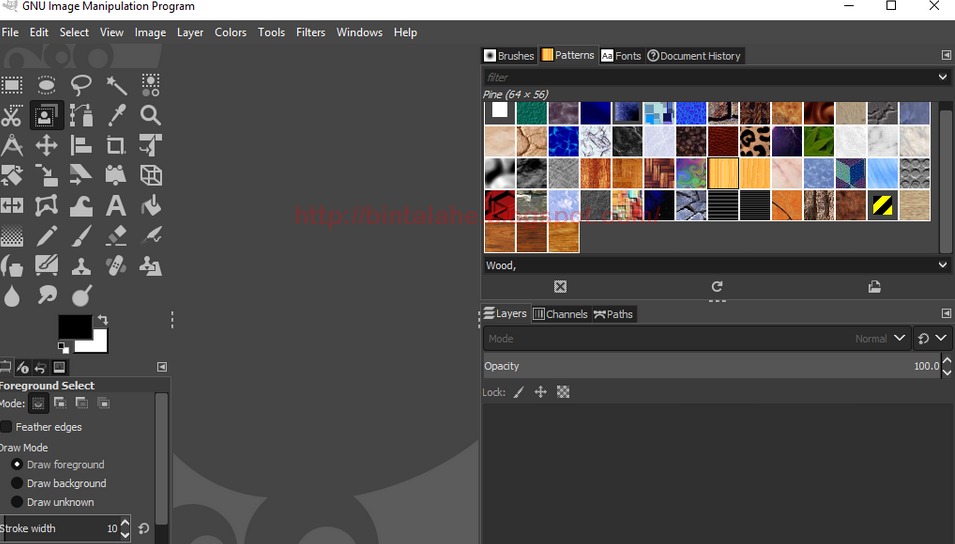Image resolution: width=955 pixels, height=544 pixels.
Task: Toggle lock position and size of layer
Action: pos(540,392)
